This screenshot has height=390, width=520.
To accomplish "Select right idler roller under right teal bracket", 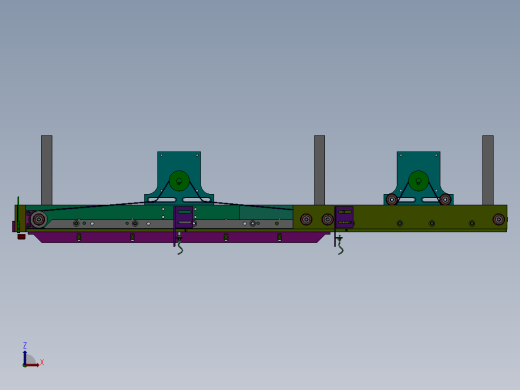I will click(445, 200).
